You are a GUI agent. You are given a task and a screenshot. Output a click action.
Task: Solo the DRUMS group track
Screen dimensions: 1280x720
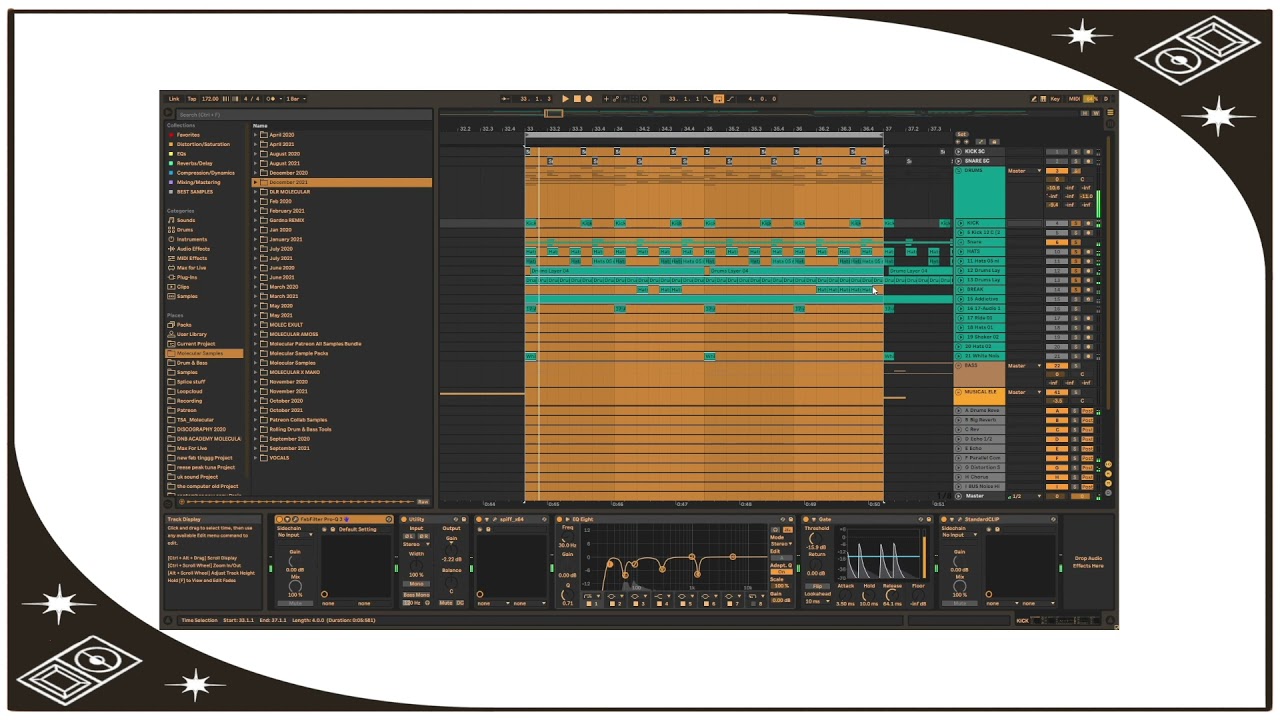pyautogui.click(x=1076, y=171)
